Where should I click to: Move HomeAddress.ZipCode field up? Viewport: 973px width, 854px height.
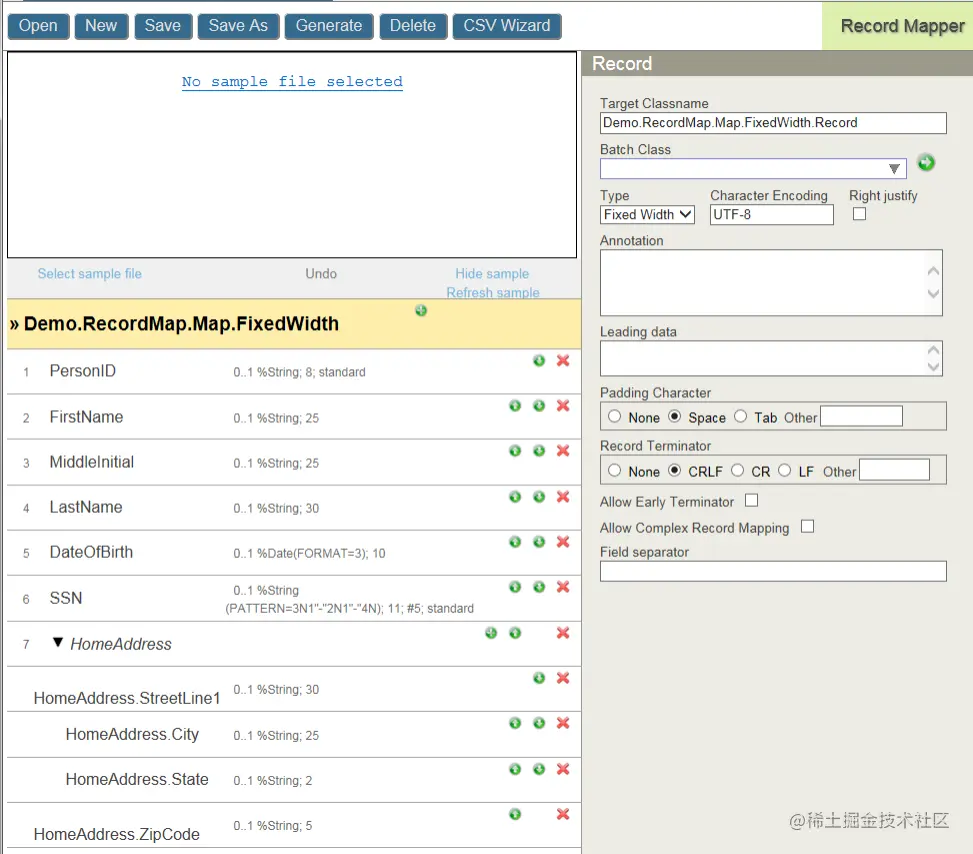(x=515, y=814)
